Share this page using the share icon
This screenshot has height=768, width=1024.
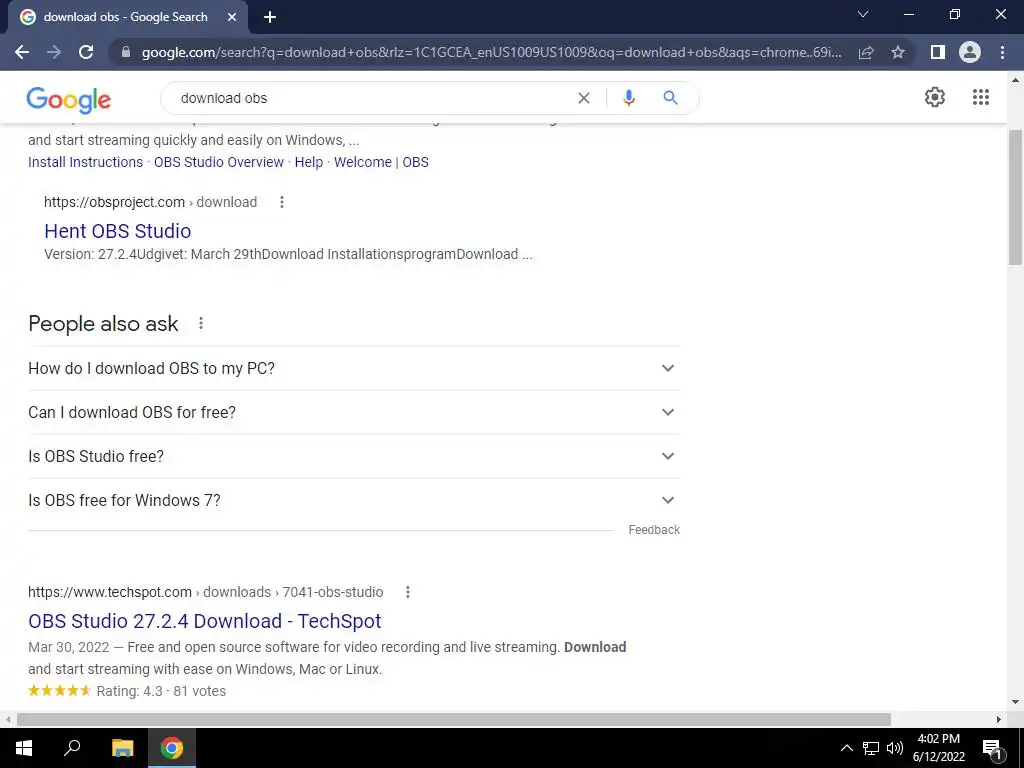pos(866,52)
